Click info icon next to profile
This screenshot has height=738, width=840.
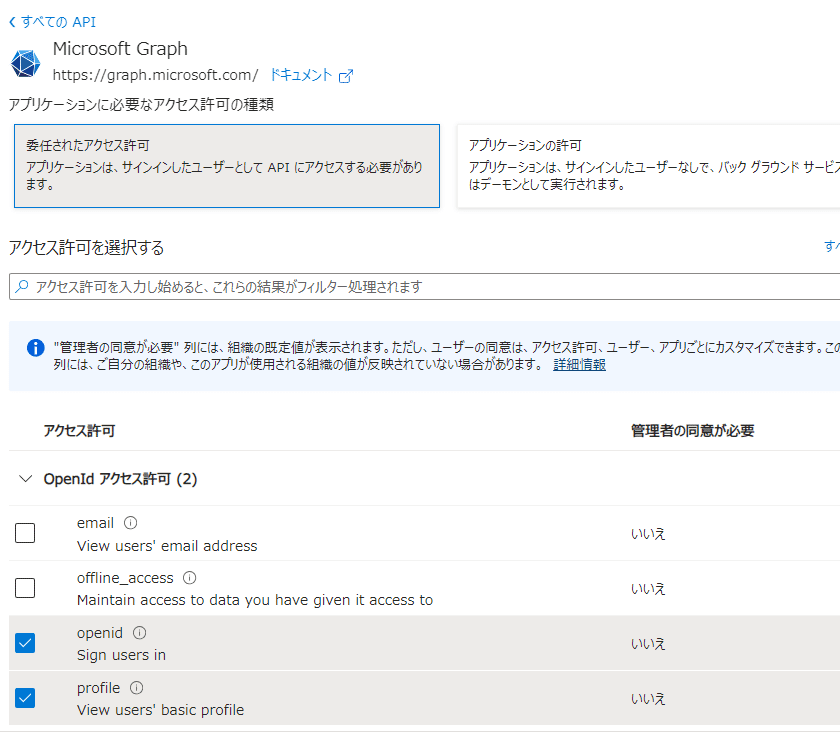(137, 688)
